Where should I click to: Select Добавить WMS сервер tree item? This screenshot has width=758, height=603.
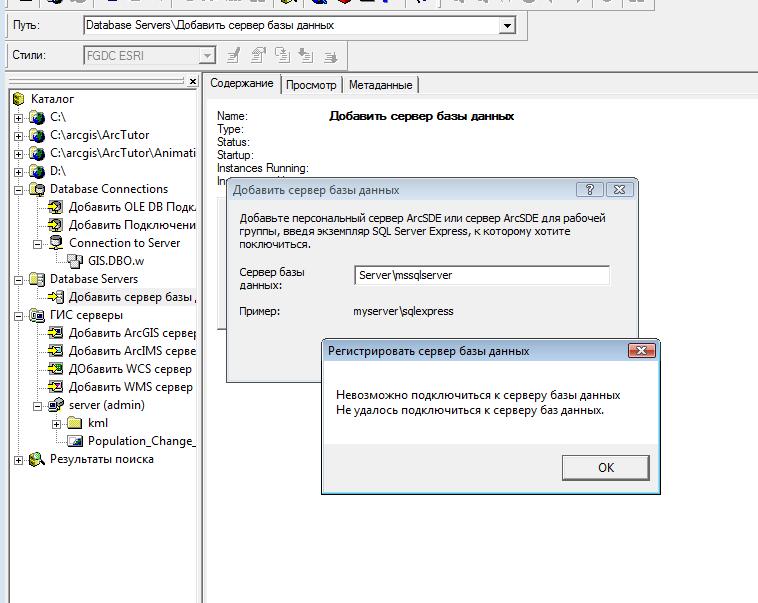131,387
